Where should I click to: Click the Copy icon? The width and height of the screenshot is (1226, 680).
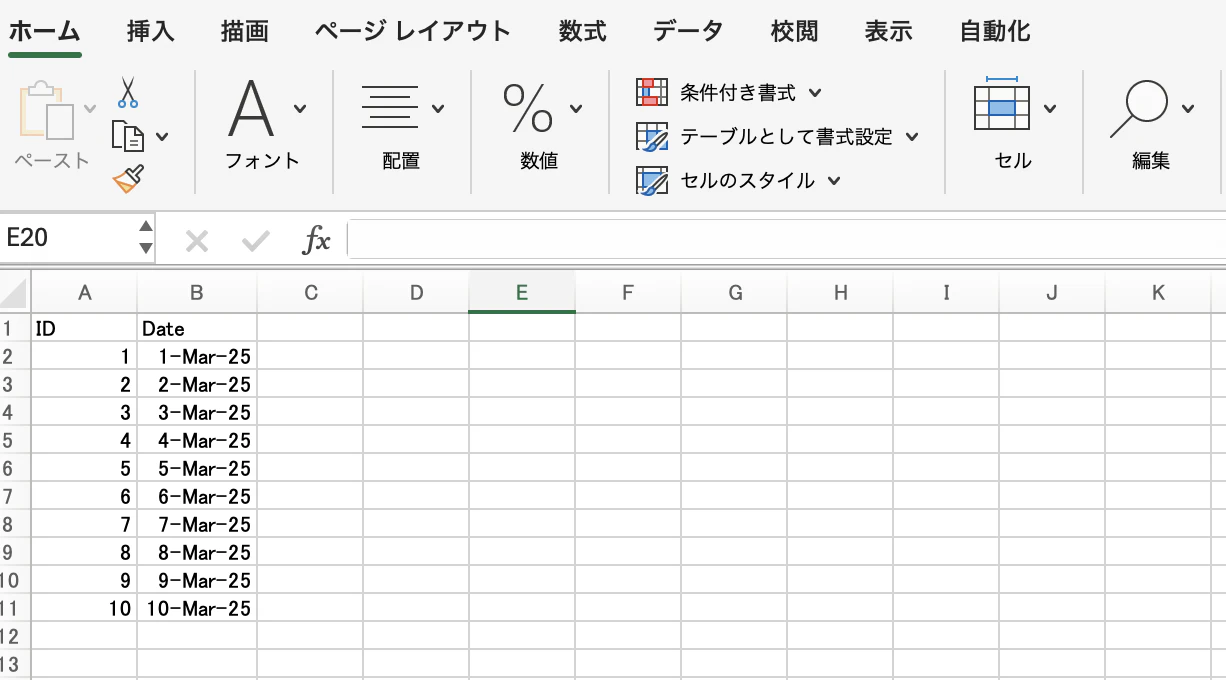[127, 135]
